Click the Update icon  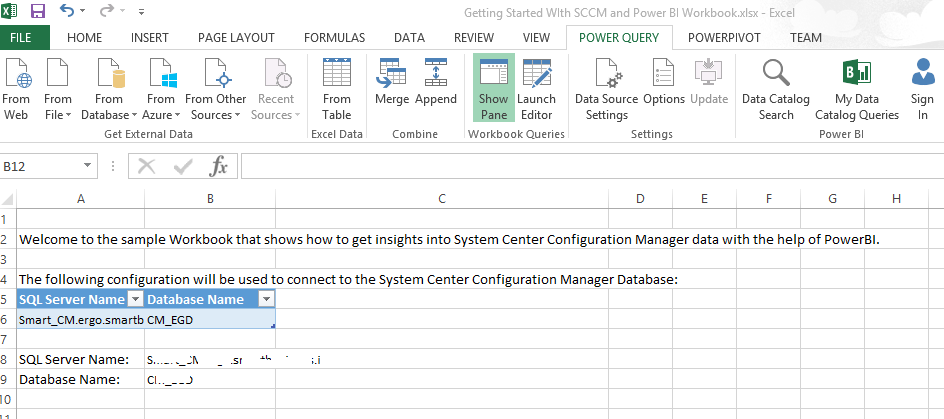coord(709,83)
